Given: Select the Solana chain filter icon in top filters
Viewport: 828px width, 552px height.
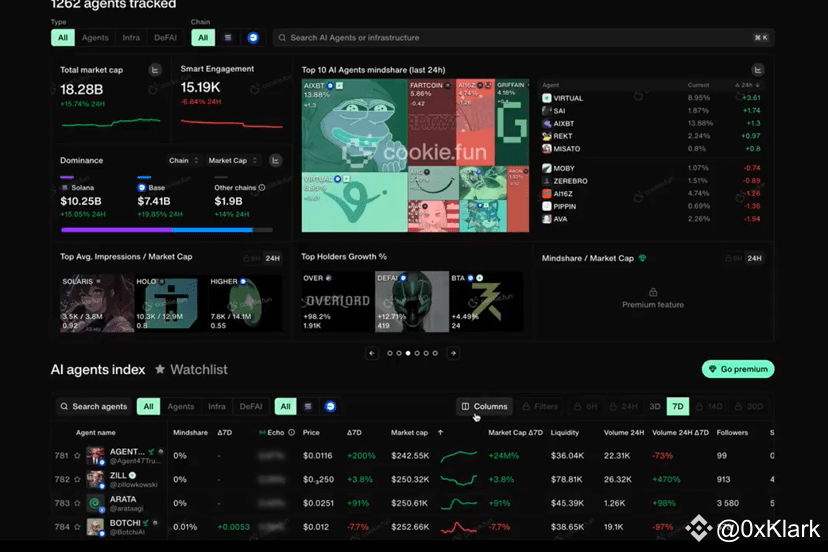Looking at the screenshot, I should tap(228, 38).
